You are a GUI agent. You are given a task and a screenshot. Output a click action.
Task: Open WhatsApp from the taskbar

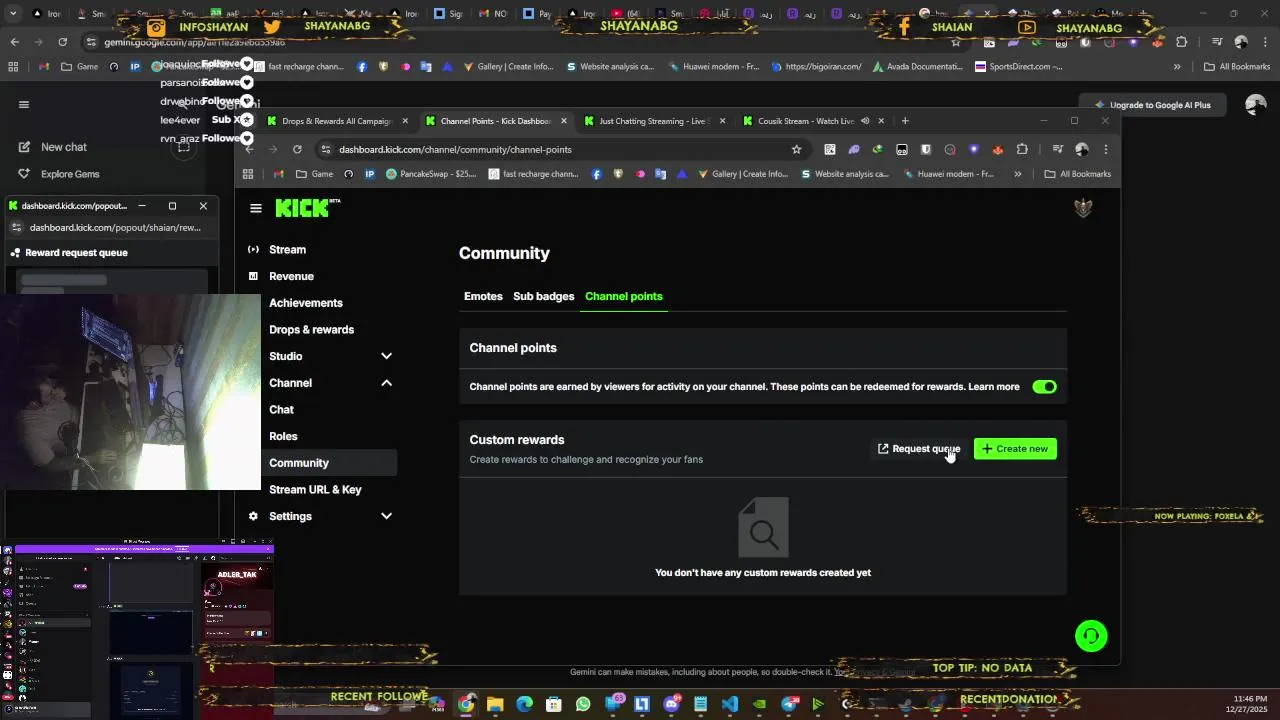point(583,704)
